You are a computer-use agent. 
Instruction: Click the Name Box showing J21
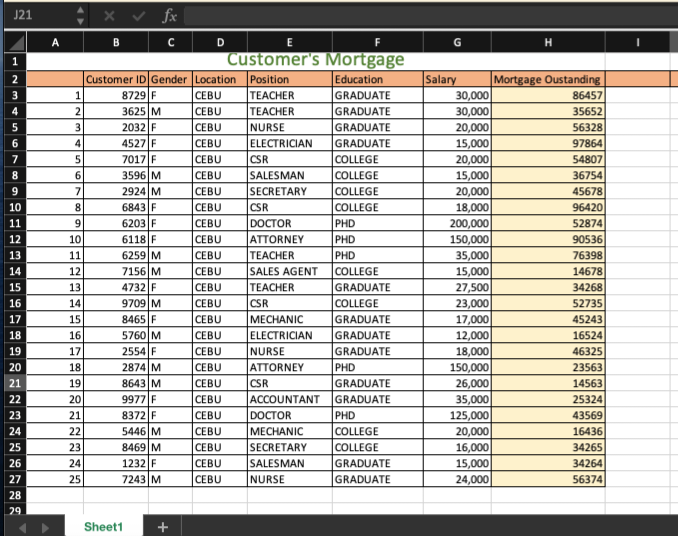pos(39,16)
